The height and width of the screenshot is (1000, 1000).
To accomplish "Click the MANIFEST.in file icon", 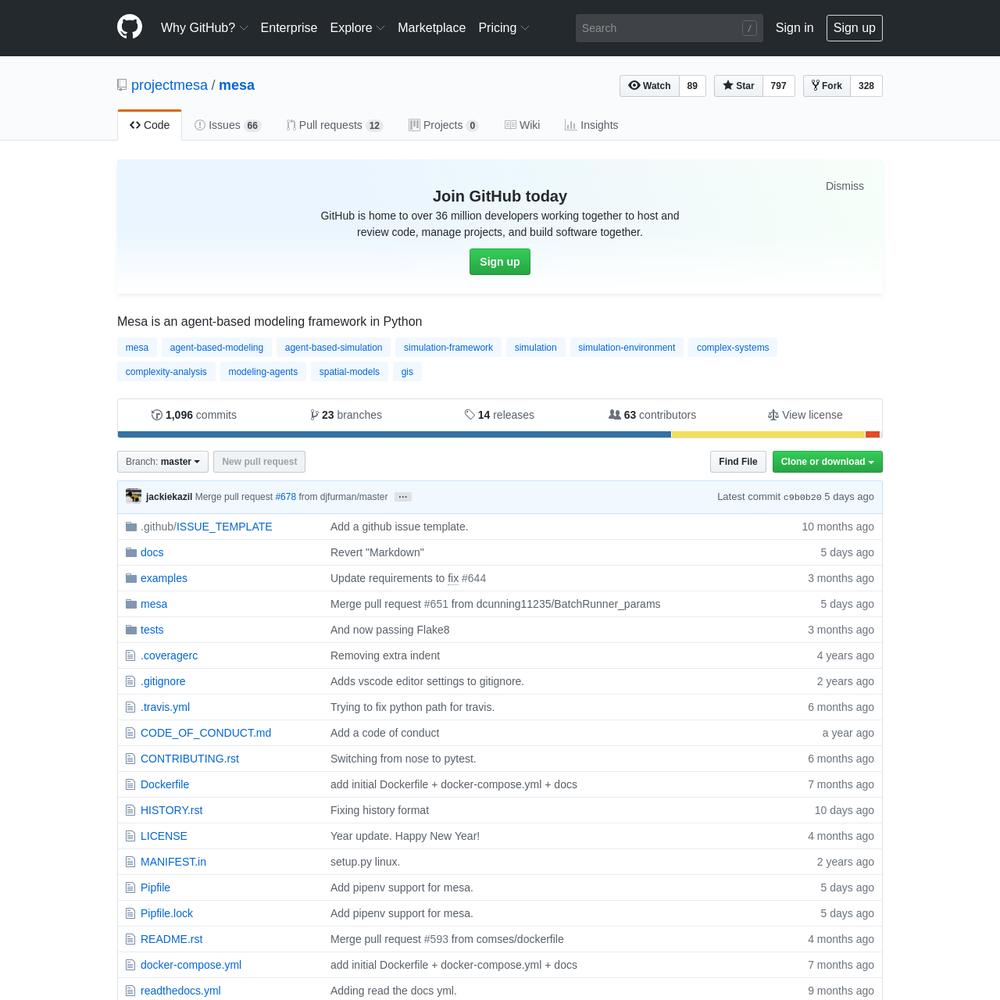I will tap(131, 862).
